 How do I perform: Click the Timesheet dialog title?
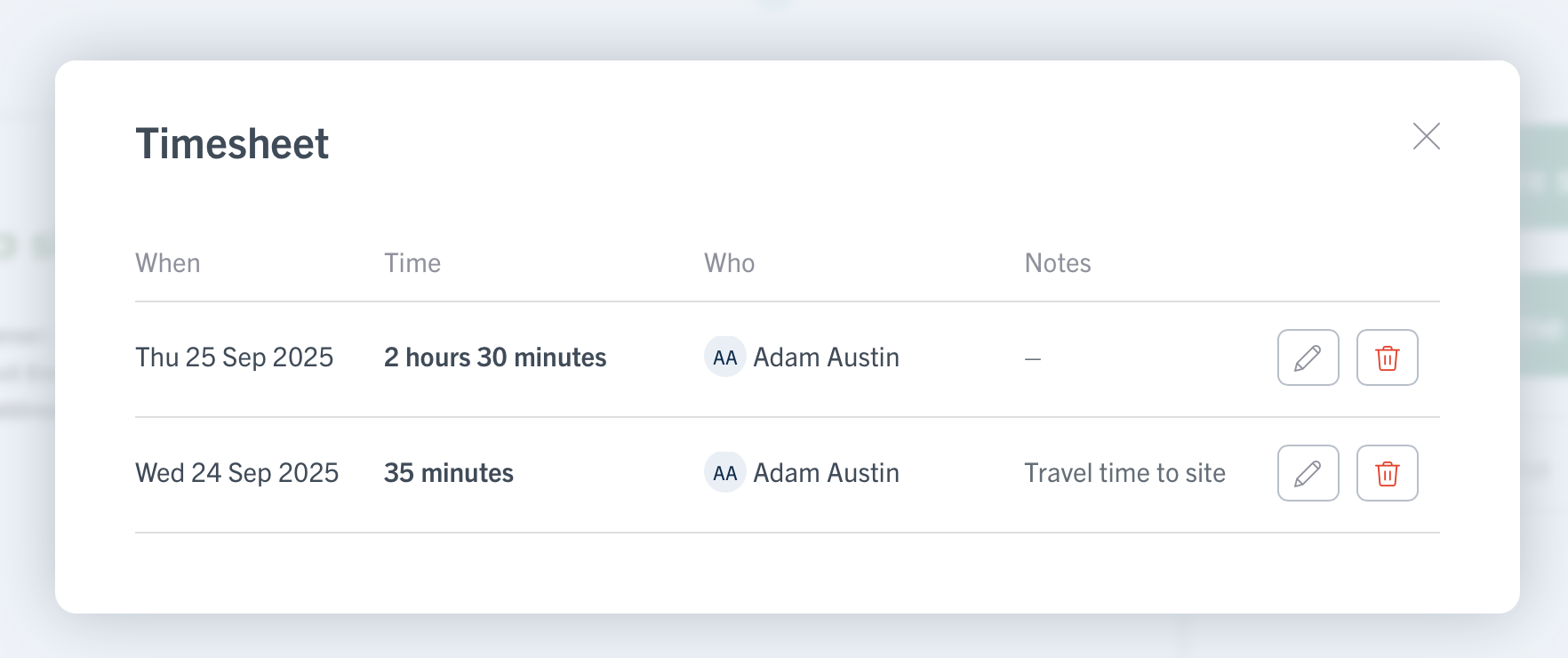[x=232, y=144]
